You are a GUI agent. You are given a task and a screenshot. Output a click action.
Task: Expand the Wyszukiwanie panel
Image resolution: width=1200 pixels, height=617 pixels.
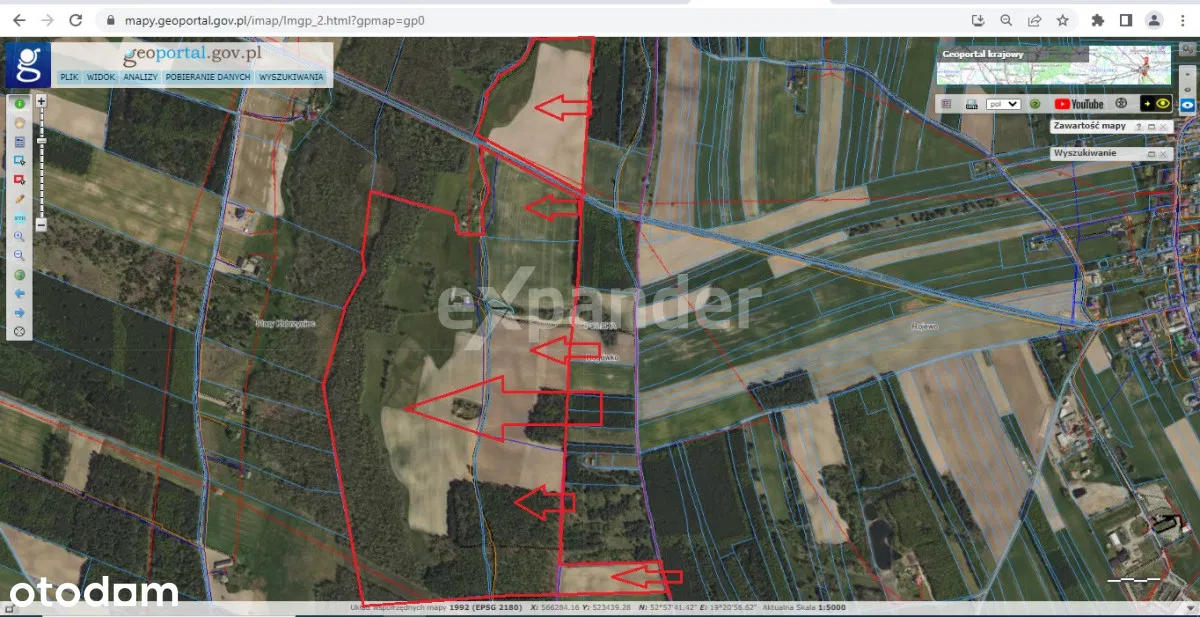(x=1151, y=154)
